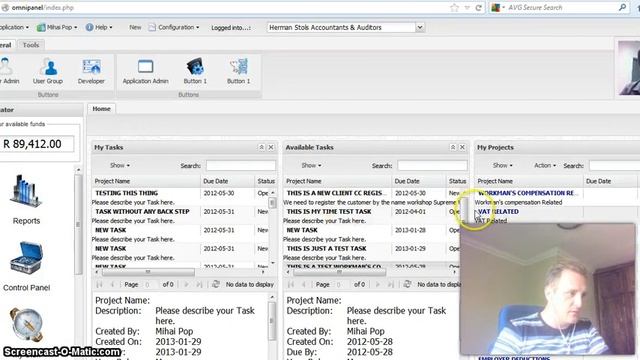Click the Admin user icon
Screen dimensions: 640x360
tap(7, 71)
